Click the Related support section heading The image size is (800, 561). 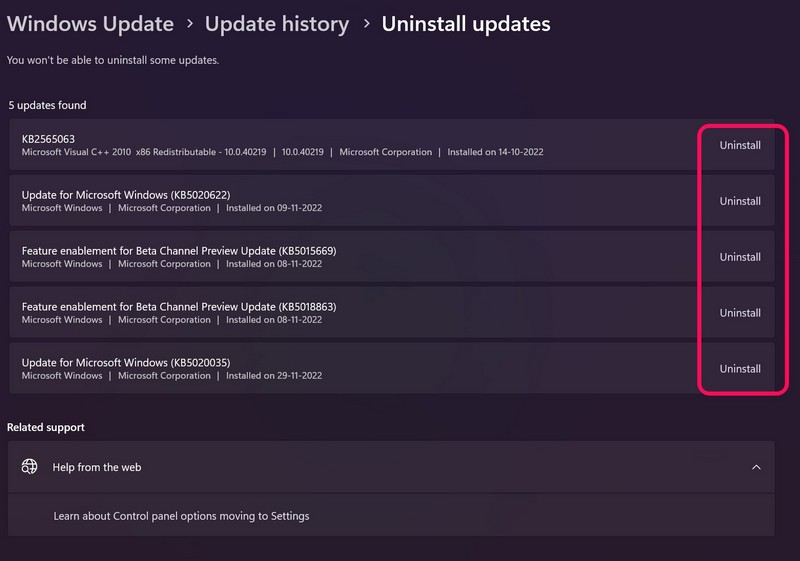click(46, 427)
